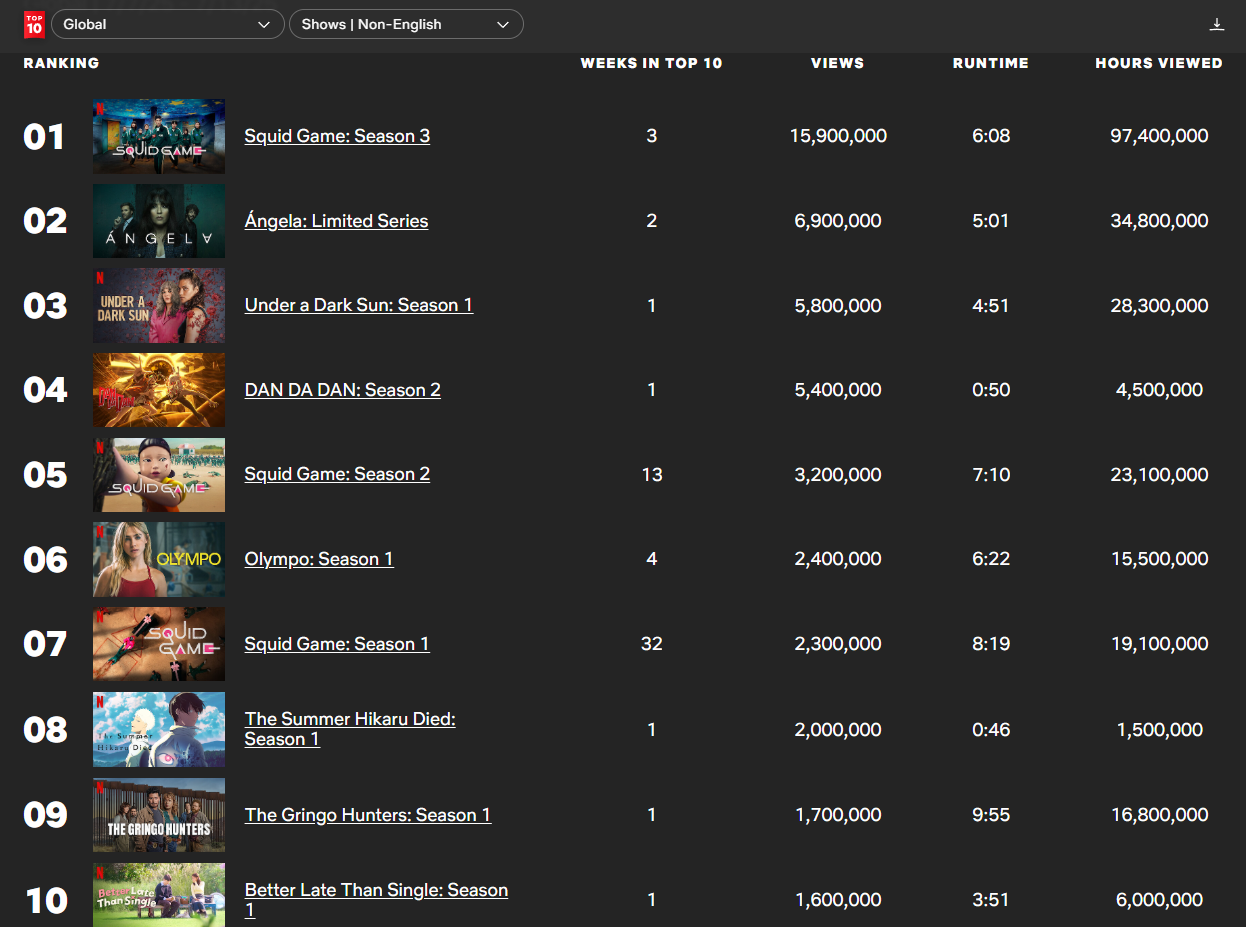Open Olympo: Season 1 link
This screenshot has width=1246, height=927.
pyautogui.click(x=319, y=559)
